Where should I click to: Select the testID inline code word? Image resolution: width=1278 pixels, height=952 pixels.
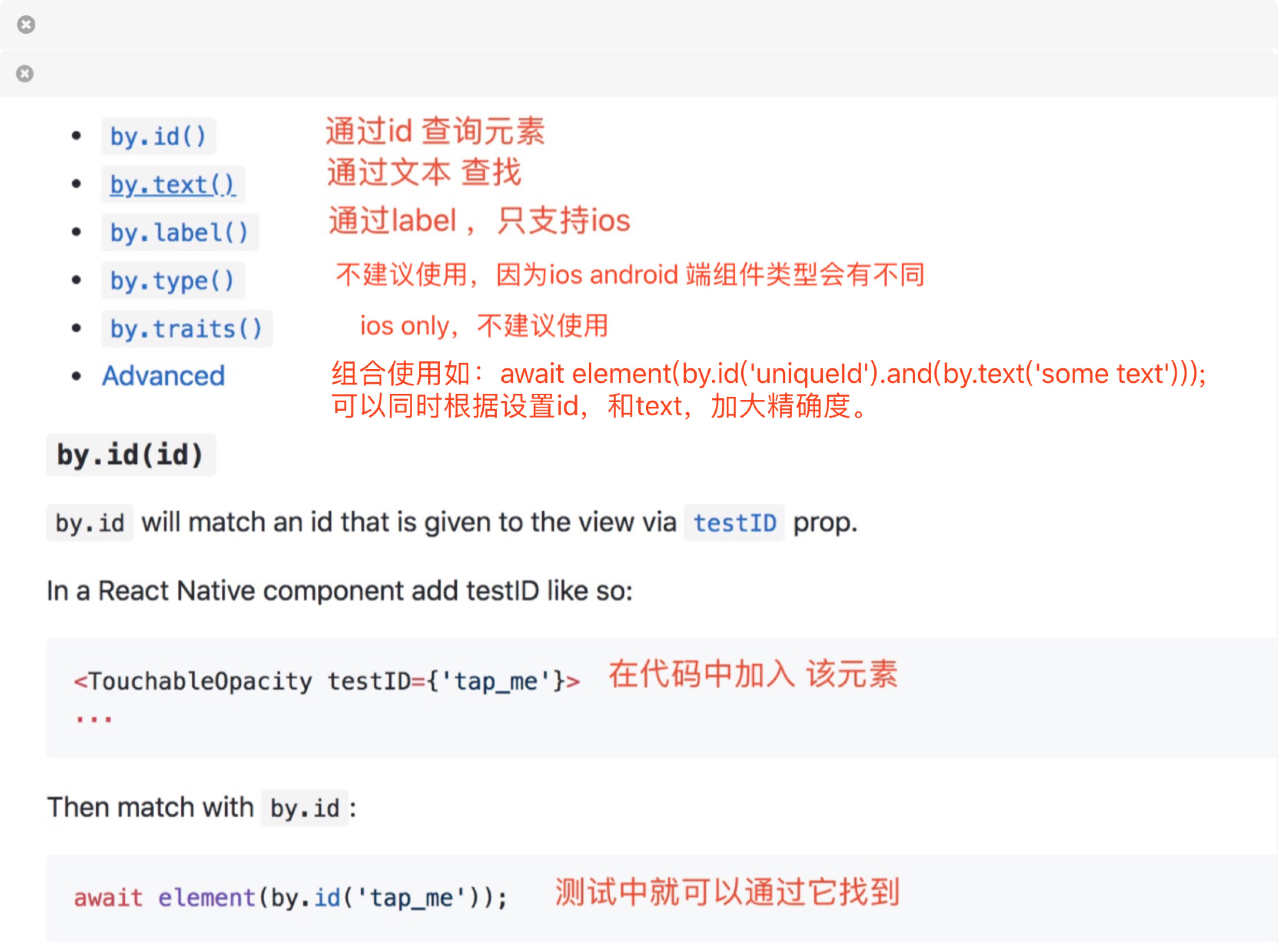click(x=735, y=523)
